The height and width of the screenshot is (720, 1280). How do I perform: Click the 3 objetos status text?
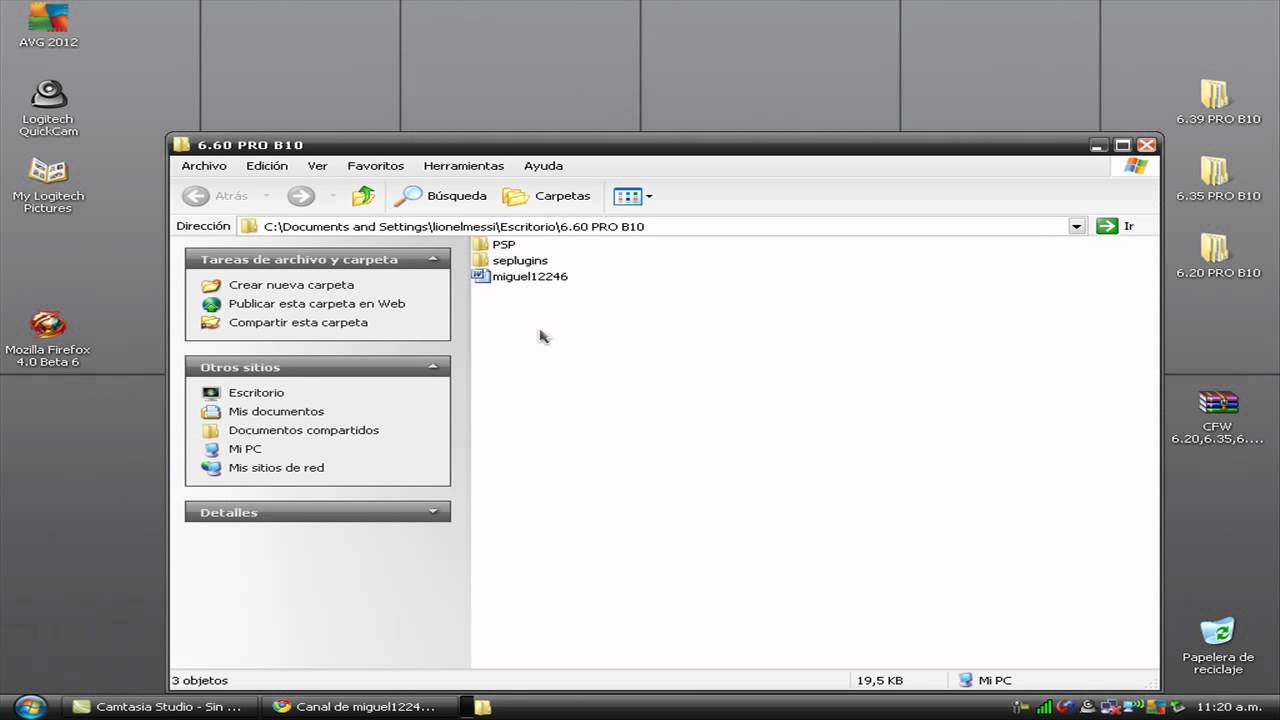click(x=200, y=680)
